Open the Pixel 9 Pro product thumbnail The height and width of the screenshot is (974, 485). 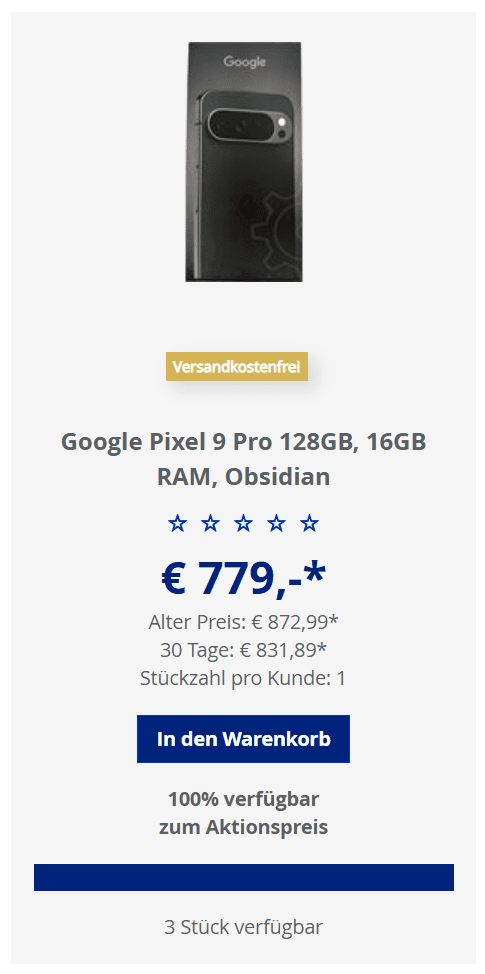(243, 162)
